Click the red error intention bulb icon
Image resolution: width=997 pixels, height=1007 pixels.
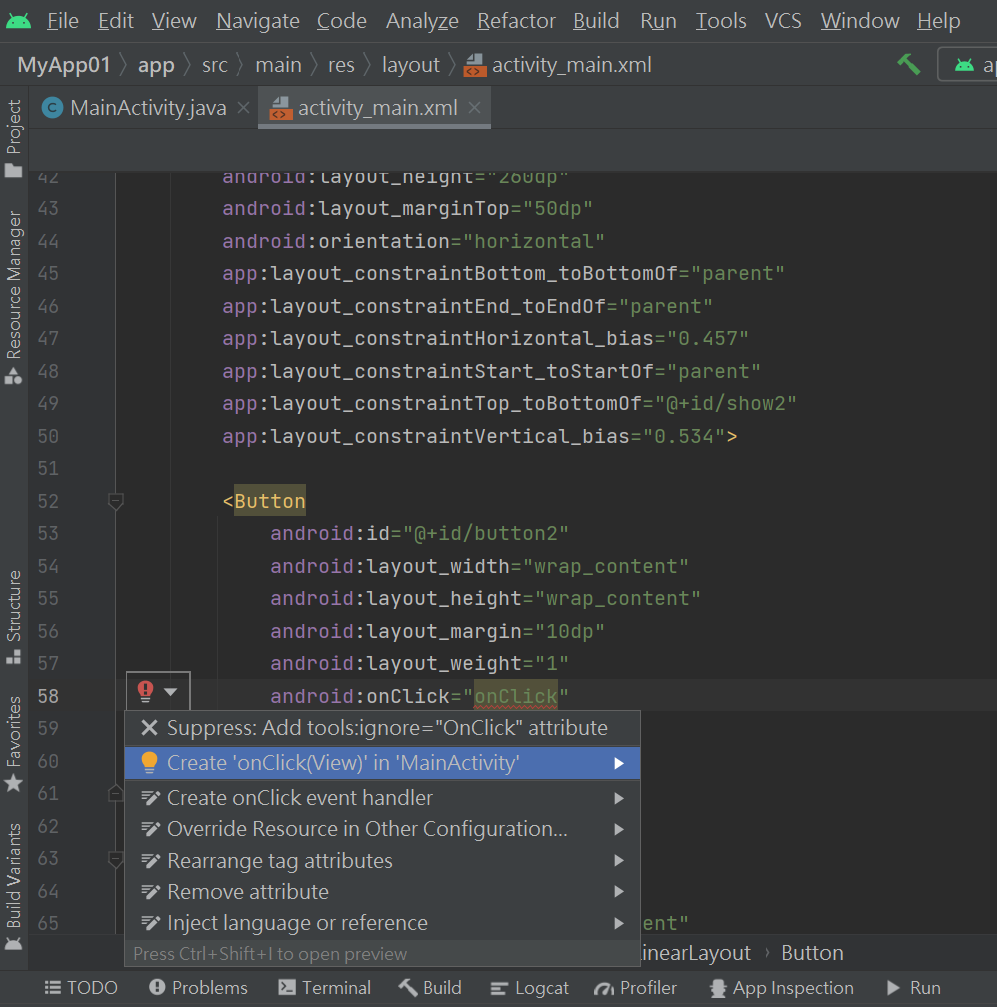[x=146, y=691]
